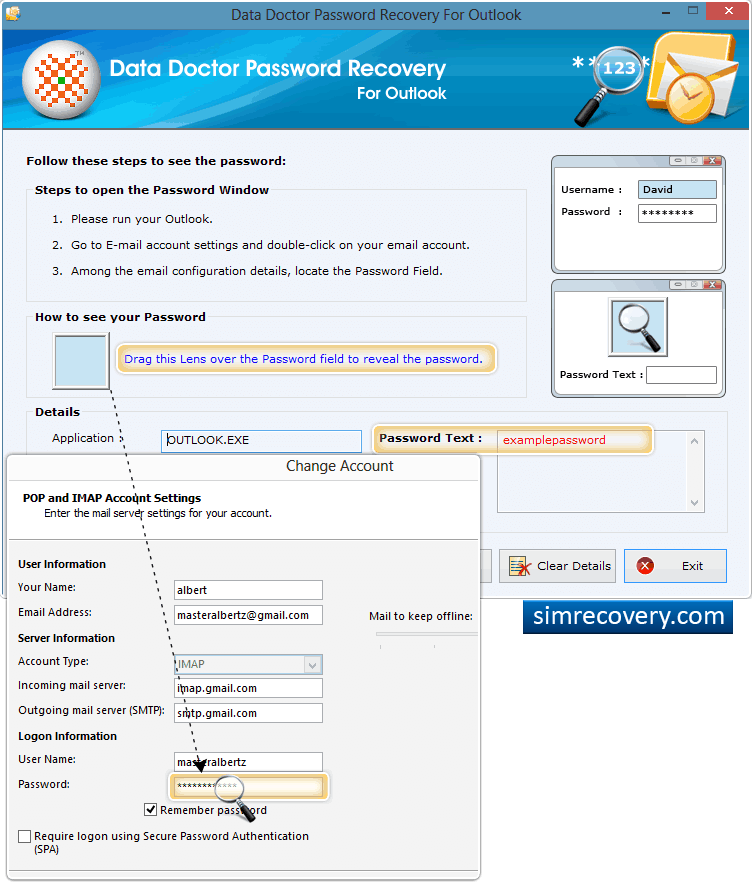This screenshot has height=882, width=752.
Task: Click the Outlook envelope clock icon
Action: [x=691, y=78]
